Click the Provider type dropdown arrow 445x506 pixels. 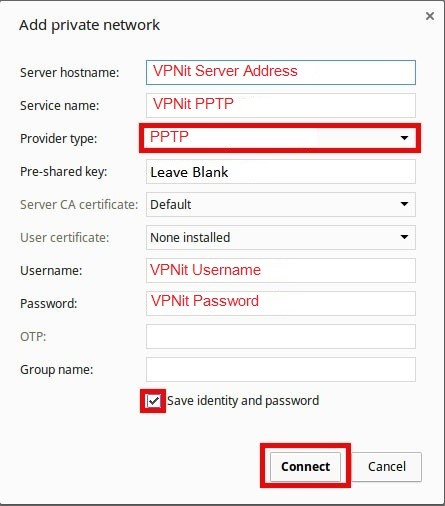pos(404,138)
